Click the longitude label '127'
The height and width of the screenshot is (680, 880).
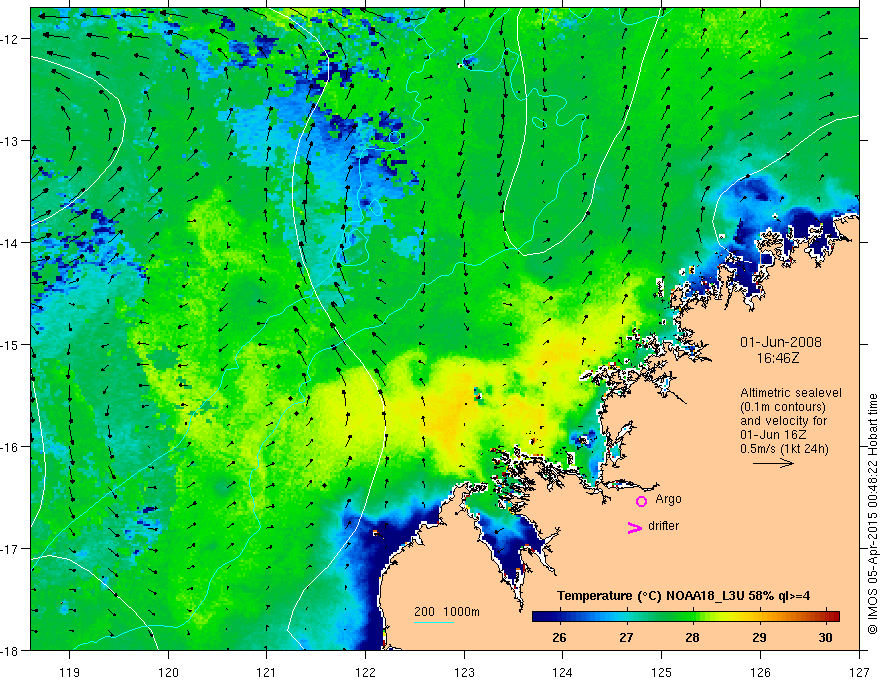pyautogui.click(x=859, y=672)
